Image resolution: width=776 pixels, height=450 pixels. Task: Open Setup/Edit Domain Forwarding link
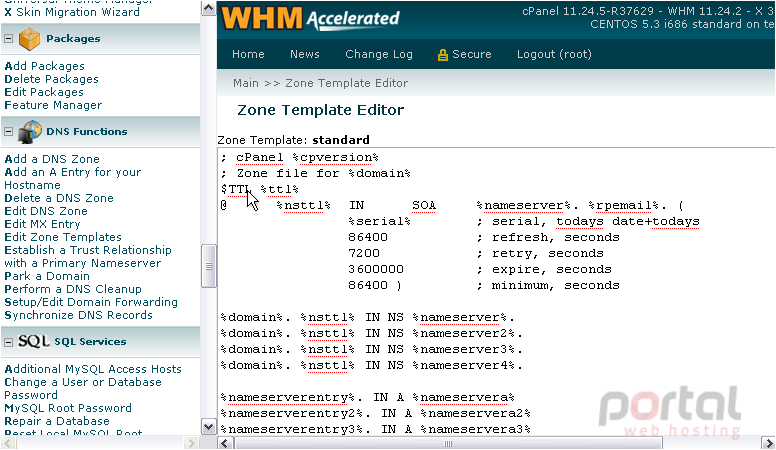tap(91, 302)
